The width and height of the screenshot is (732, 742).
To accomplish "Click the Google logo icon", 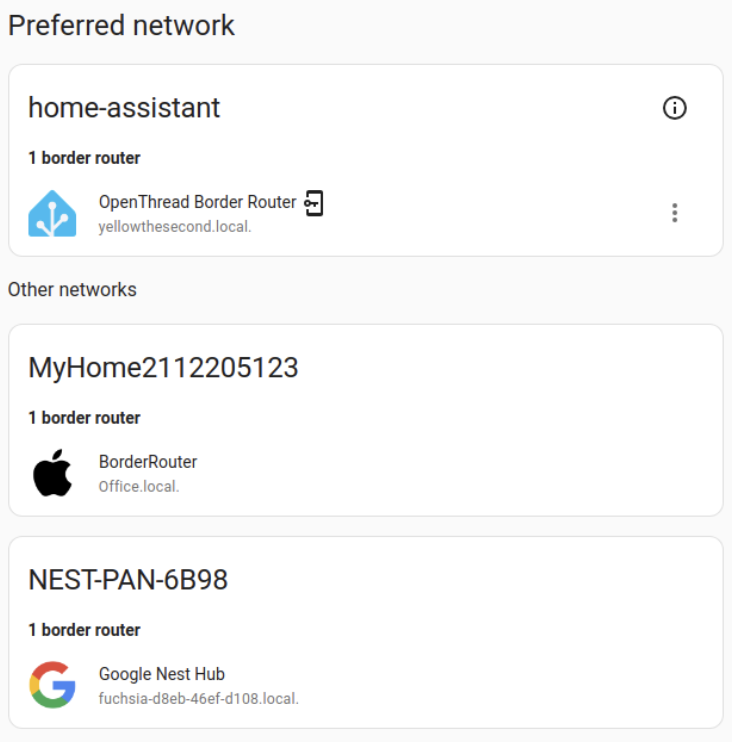I will tap(52, 685).
